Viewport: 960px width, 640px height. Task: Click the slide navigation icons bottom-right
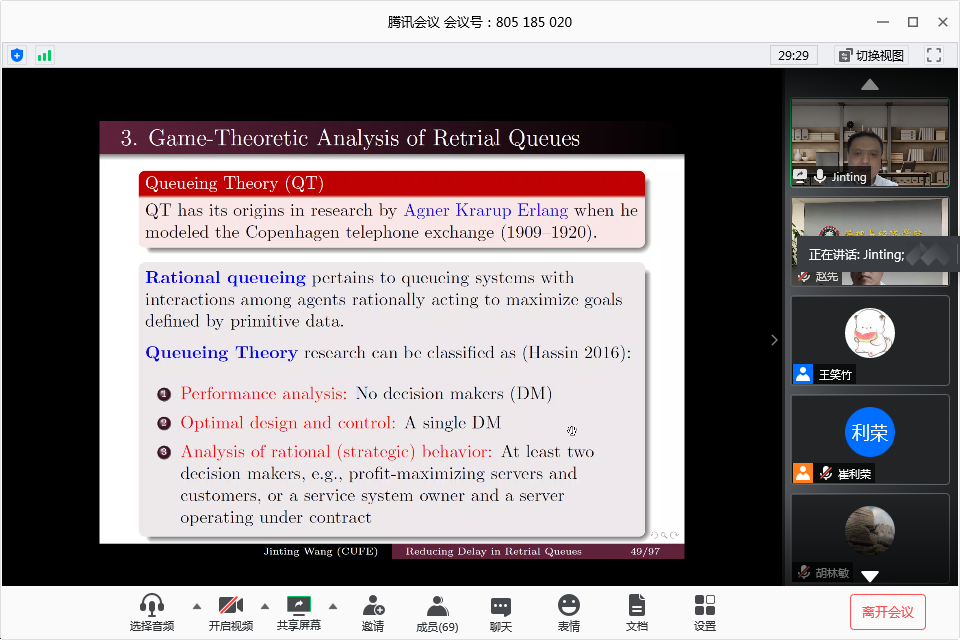click(x=664, y=535)
